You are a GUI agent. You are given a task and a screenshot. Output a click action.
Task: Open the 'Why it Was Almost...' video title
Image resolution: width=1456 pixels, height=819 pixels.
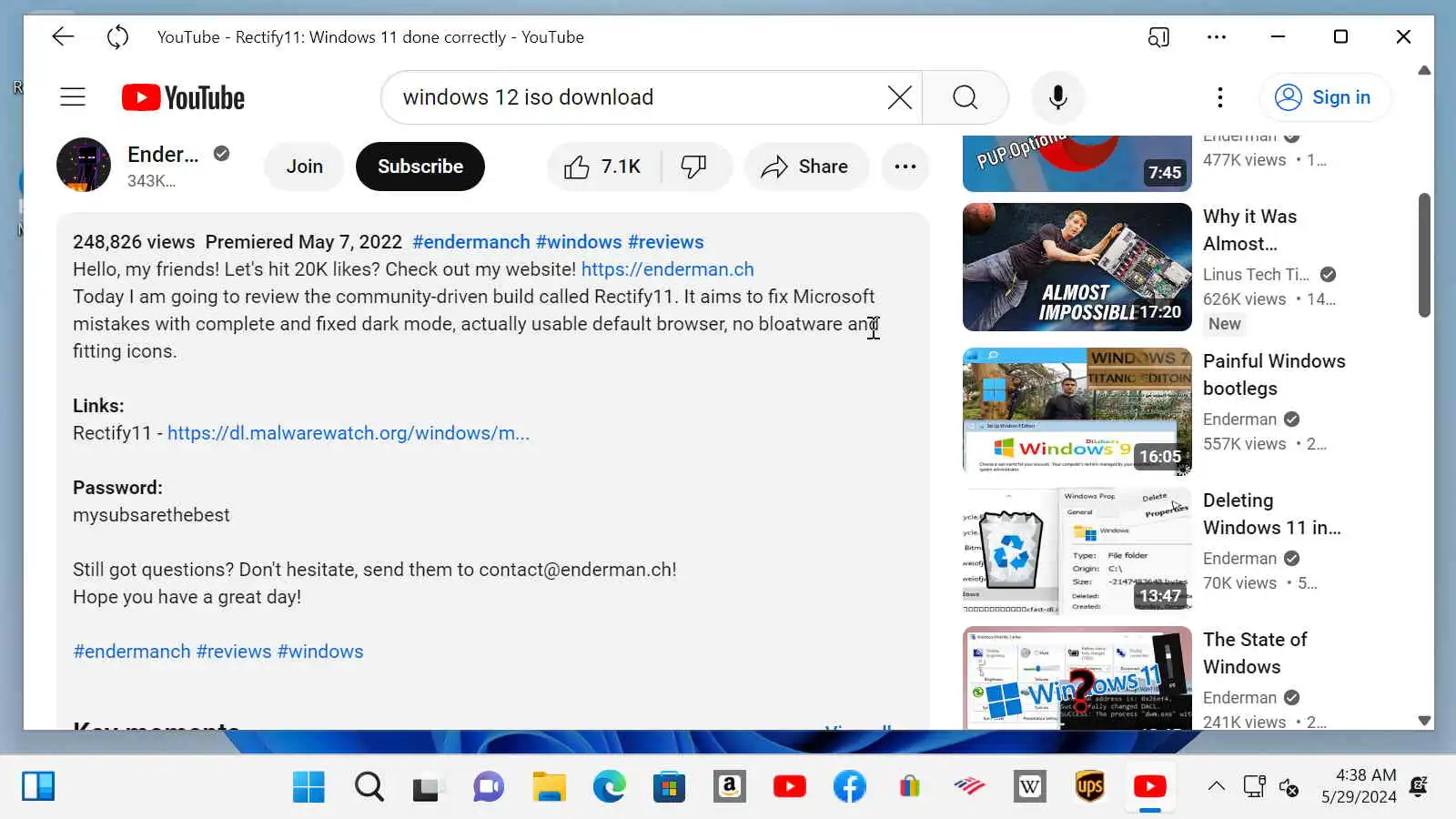click(1249, 230)
